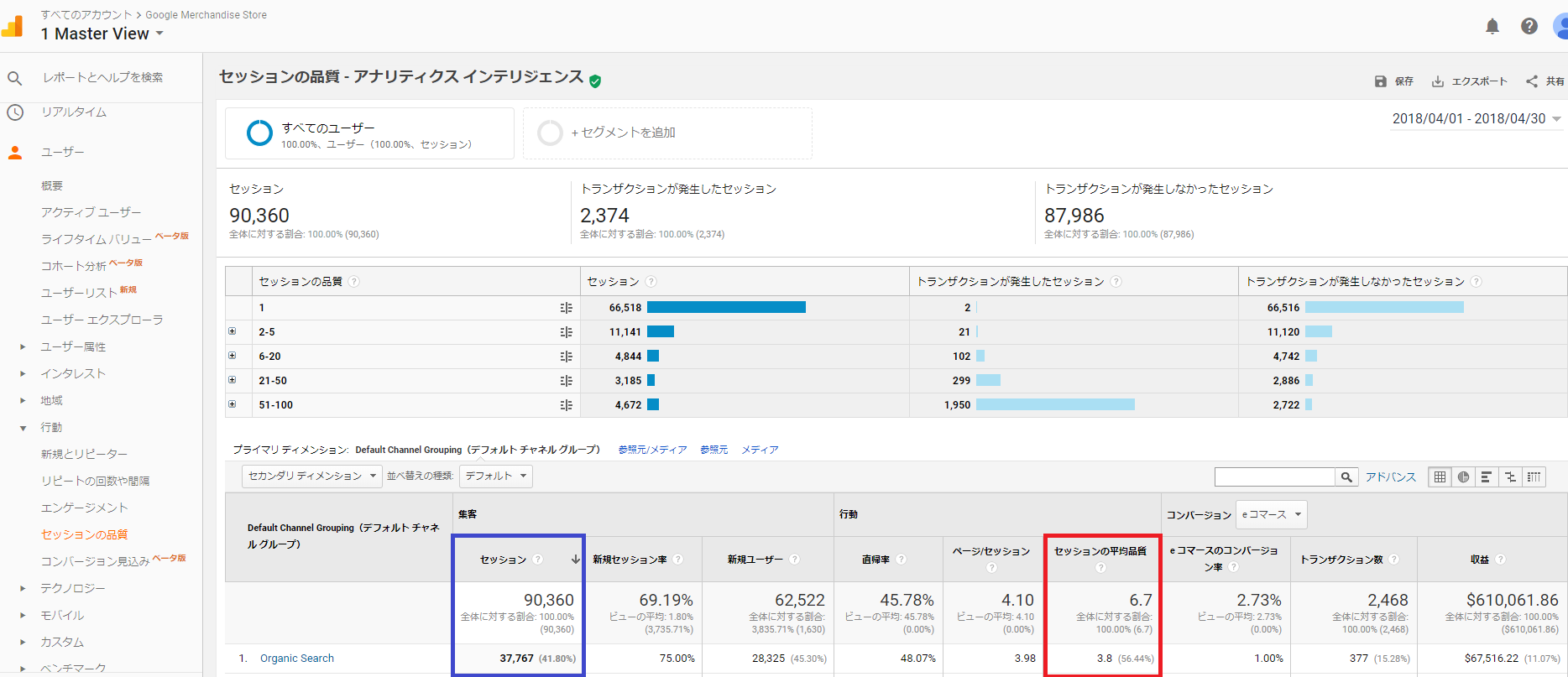Image resolution: width=1568 pixels, height=677 pixels.
Task: Click すべてのアカウント breadcrumb link
Action: (x=86, y=15)
